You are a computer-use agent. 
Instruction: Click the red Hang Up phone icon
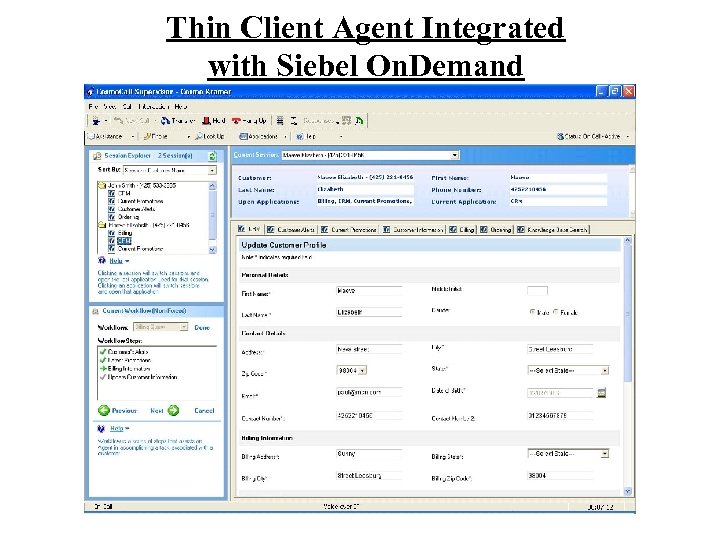[236, 121]
